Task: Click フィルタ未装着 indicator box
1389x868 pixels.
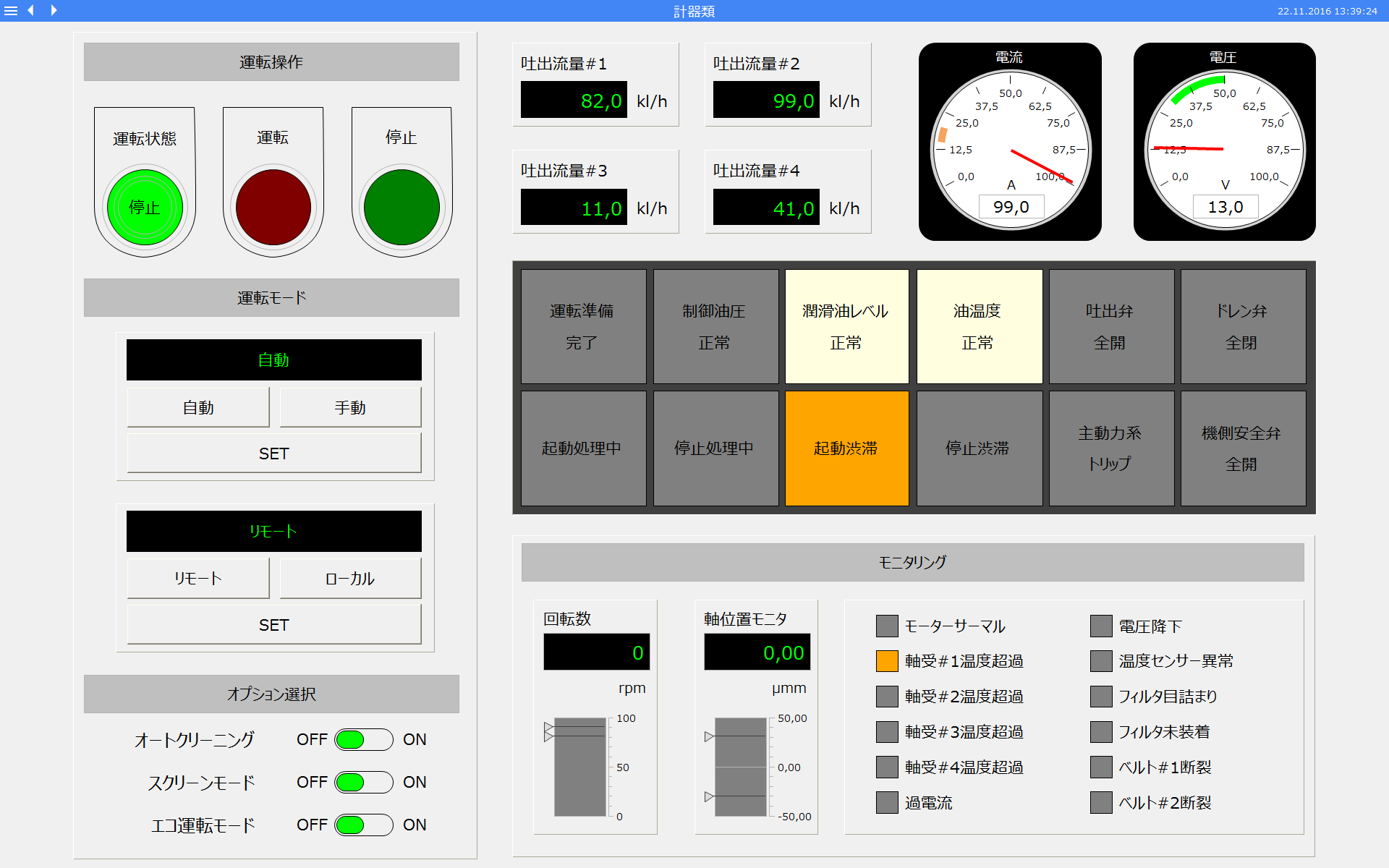Action: [1101, 732]
